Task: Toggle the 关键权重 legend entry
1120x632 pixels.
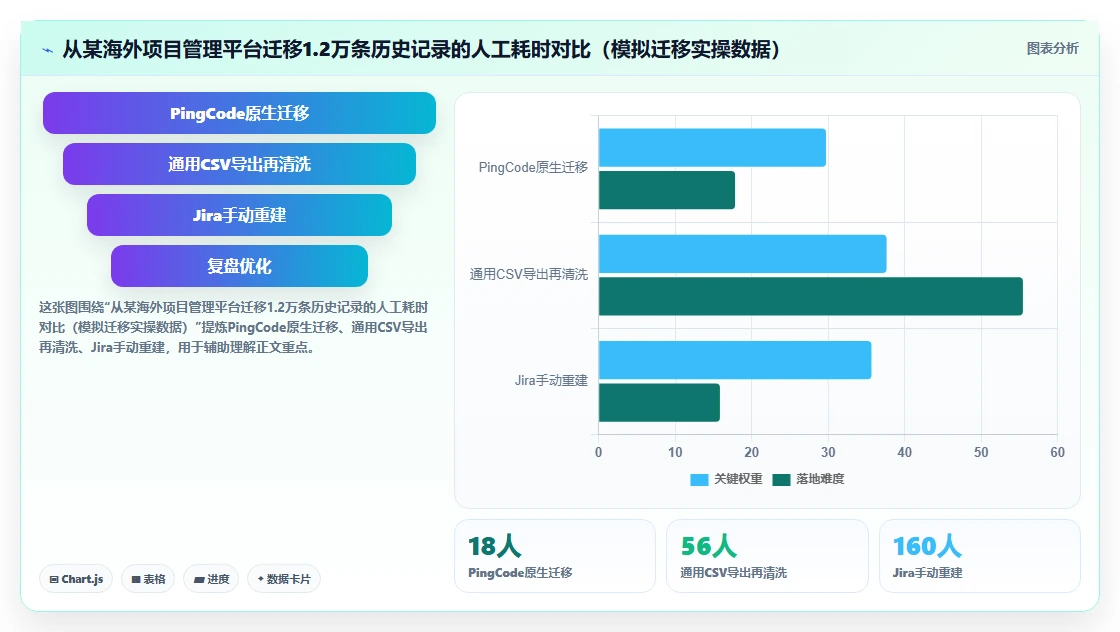Action: click(x=726, y=479)
